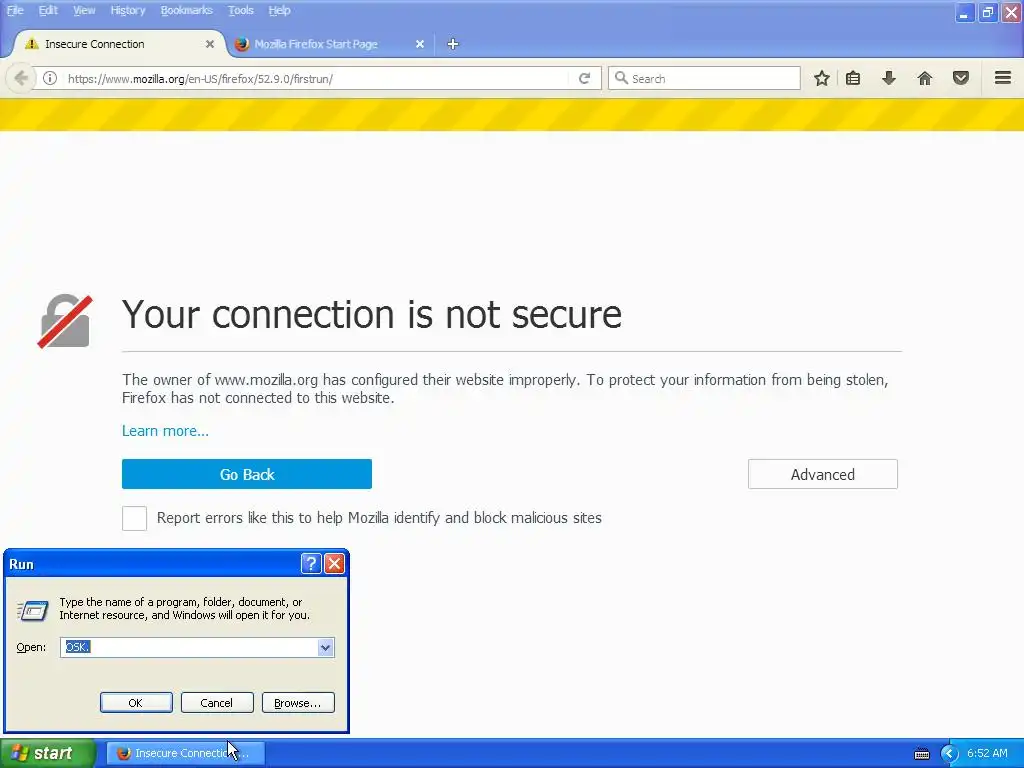Go to the home page icon
Image resolution: width=1024 pixels, height=768 pixels.
pyautogui.click(x=925, y=78)
